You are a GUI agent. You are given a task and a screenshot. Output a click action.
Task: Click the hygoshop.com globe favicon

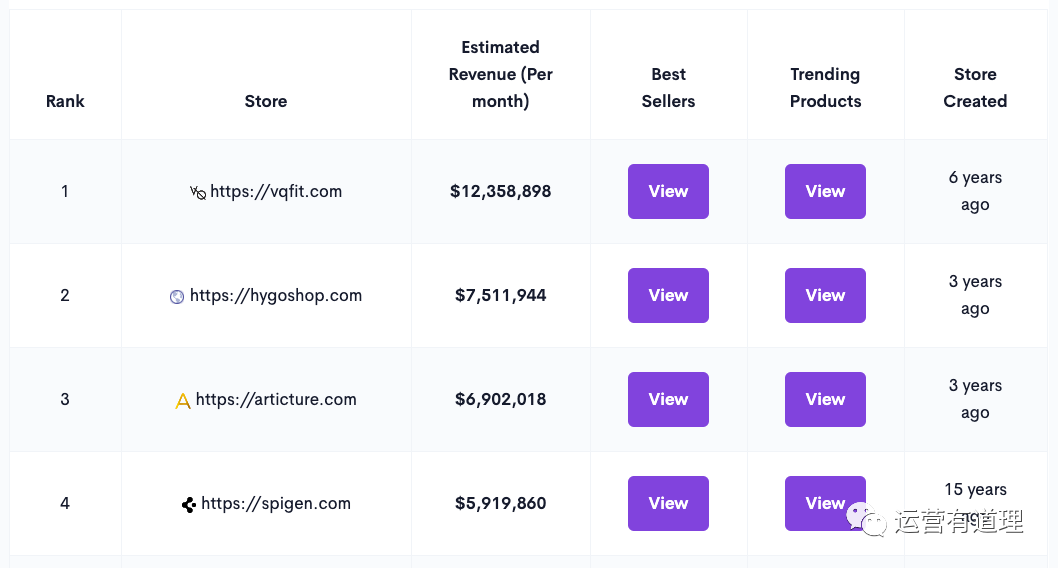click(177, 297)
